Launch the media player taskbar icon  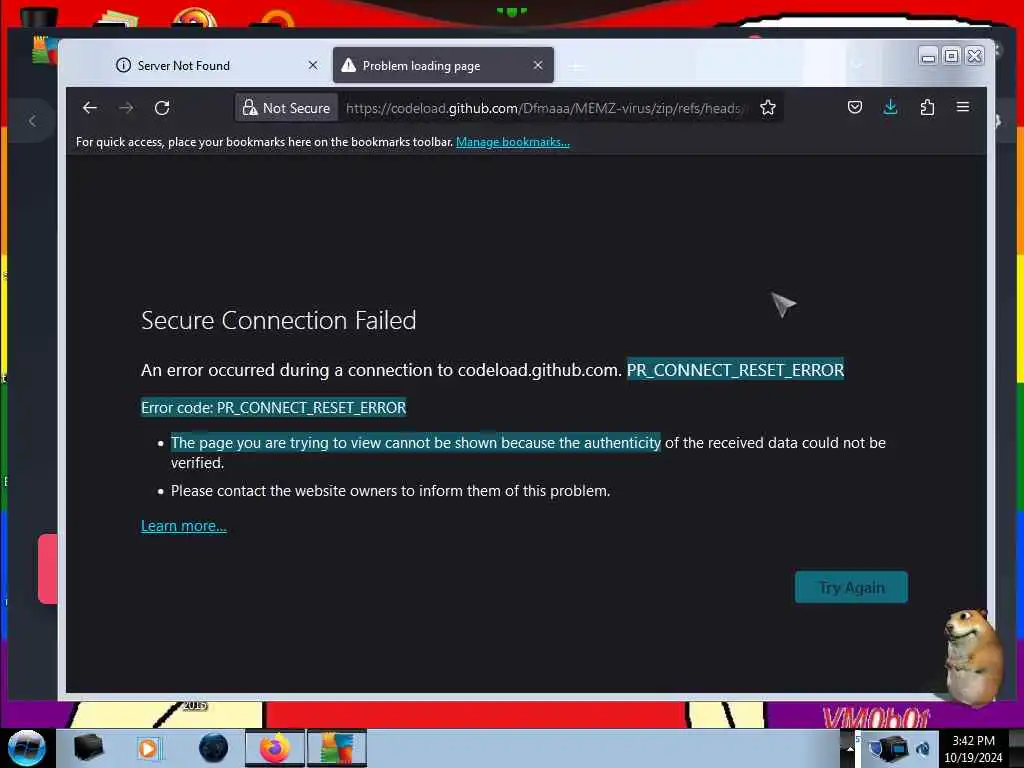149,748
